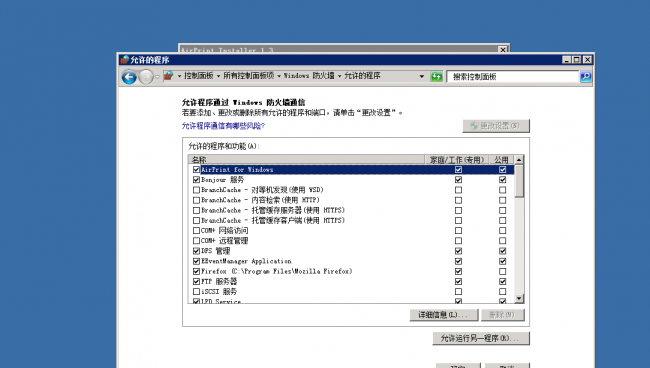Select 控制面板 breadcrumb
Viewport: 650px width, 368px height.
(199, 76)
